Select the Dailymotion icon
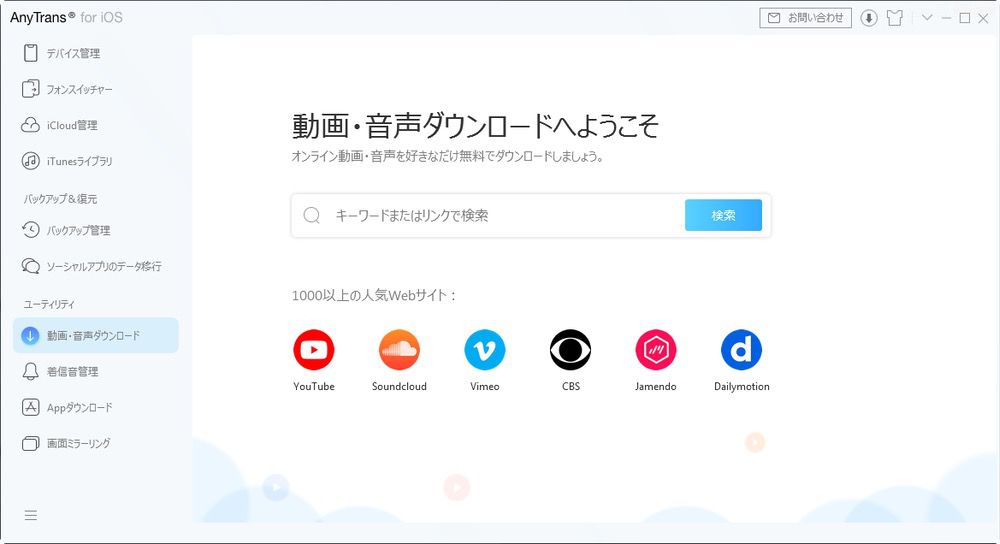The height and width of the screenshot is (544, 1000). point(741,350)
